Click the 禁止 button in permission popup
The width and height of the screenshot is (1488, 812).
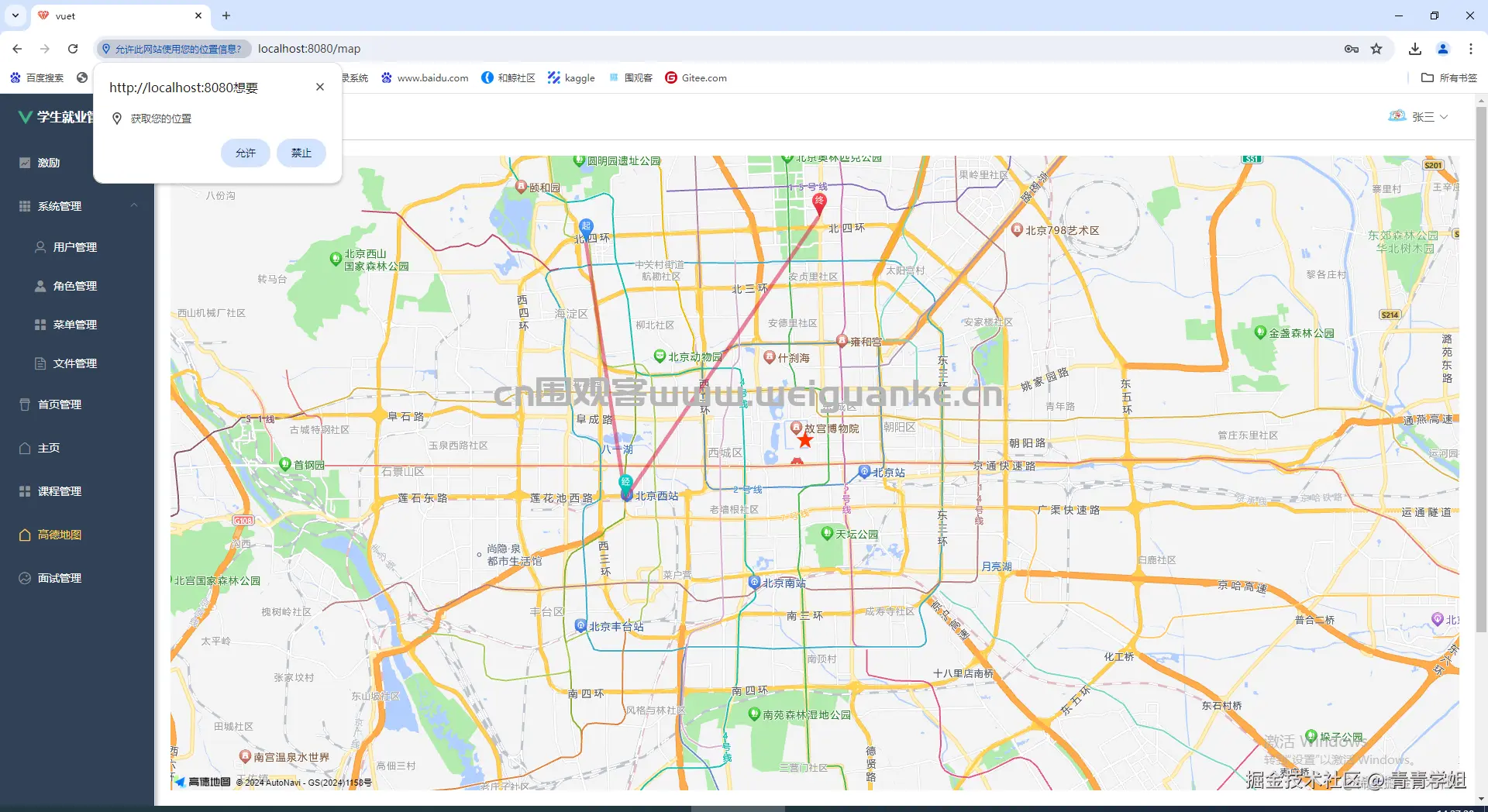(x=301, y=153)
